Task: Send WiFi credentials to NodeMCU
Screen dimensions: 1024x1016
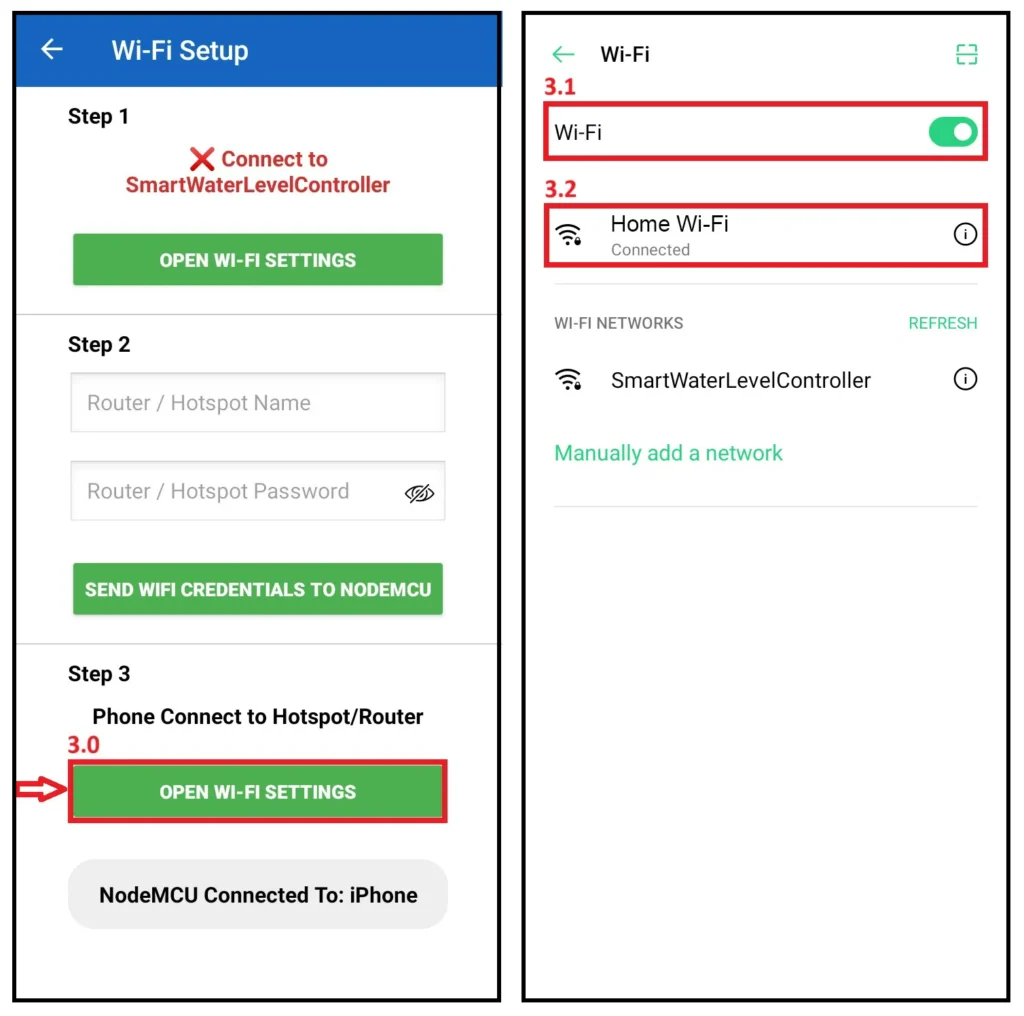Action: (257, 589)
